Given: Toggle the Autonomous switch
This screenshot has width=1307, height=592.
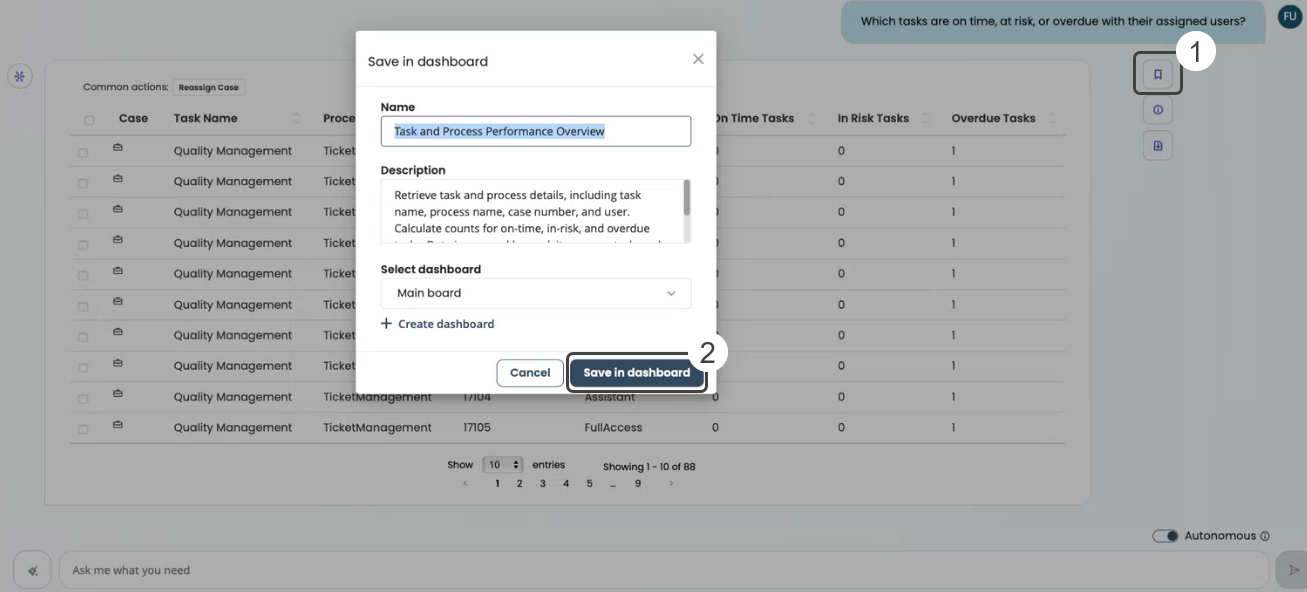Looking at the screenshot, I should click(1165, 536).
